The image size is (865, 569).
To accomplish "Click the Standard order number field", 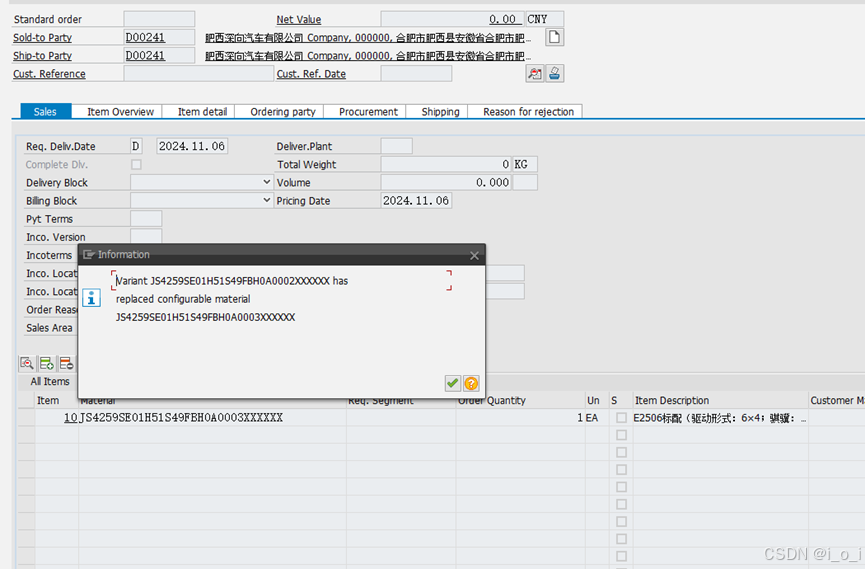I will pyautogui.click(x=159, y=19).
